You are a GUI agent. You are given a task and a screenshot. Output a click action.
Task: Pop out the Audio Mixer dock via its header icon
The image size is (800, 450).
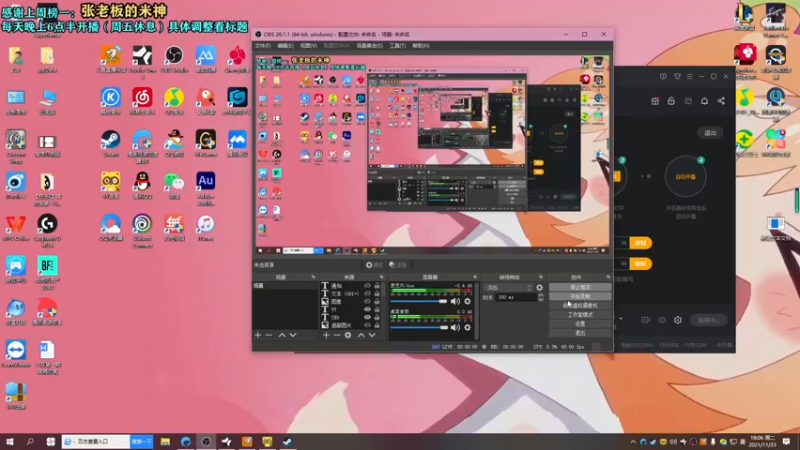tap(474, 277)
